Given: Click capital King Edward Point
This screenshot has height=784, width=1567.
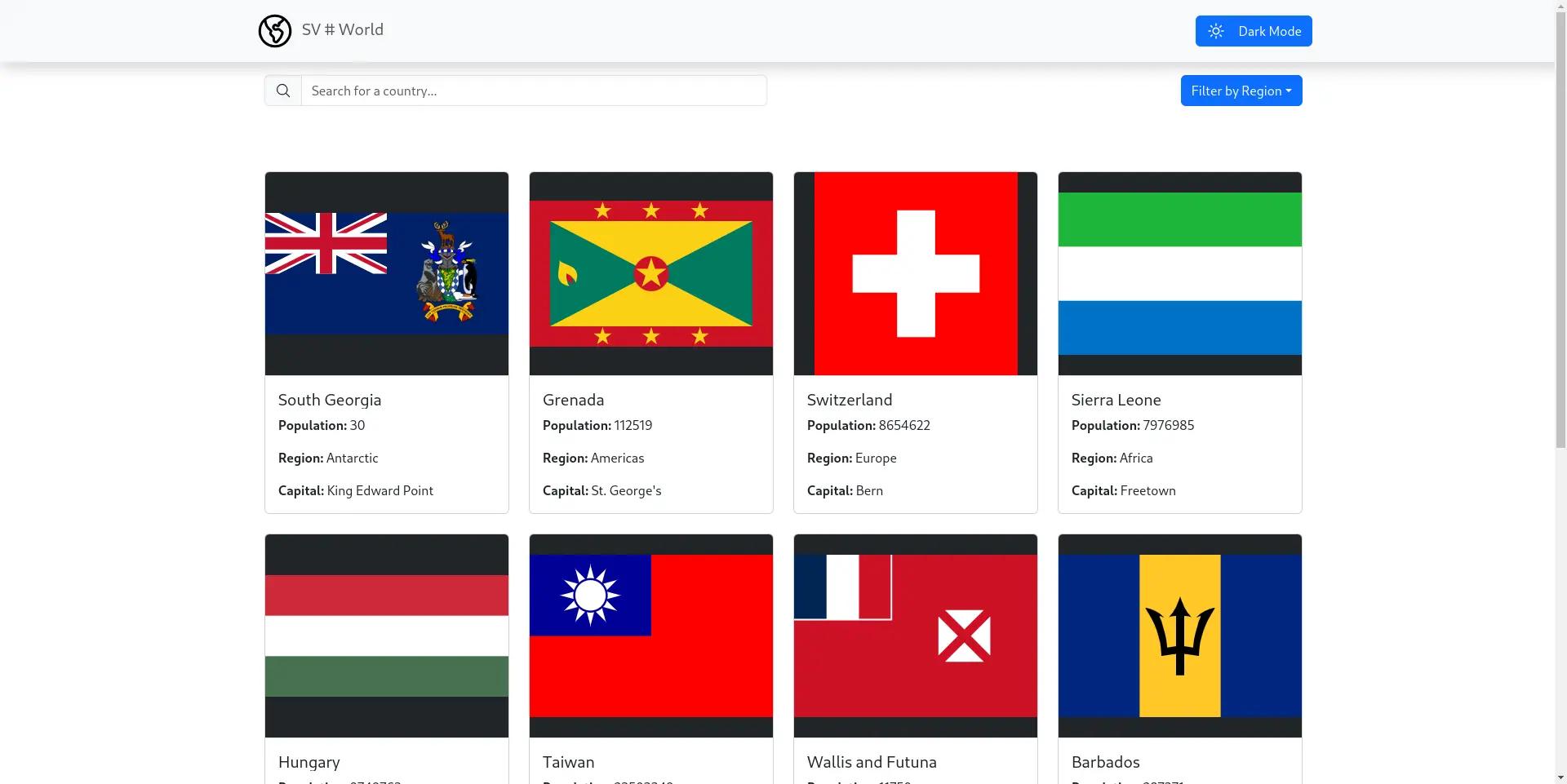Looking at the screenshot, I should tap(380, 490).
